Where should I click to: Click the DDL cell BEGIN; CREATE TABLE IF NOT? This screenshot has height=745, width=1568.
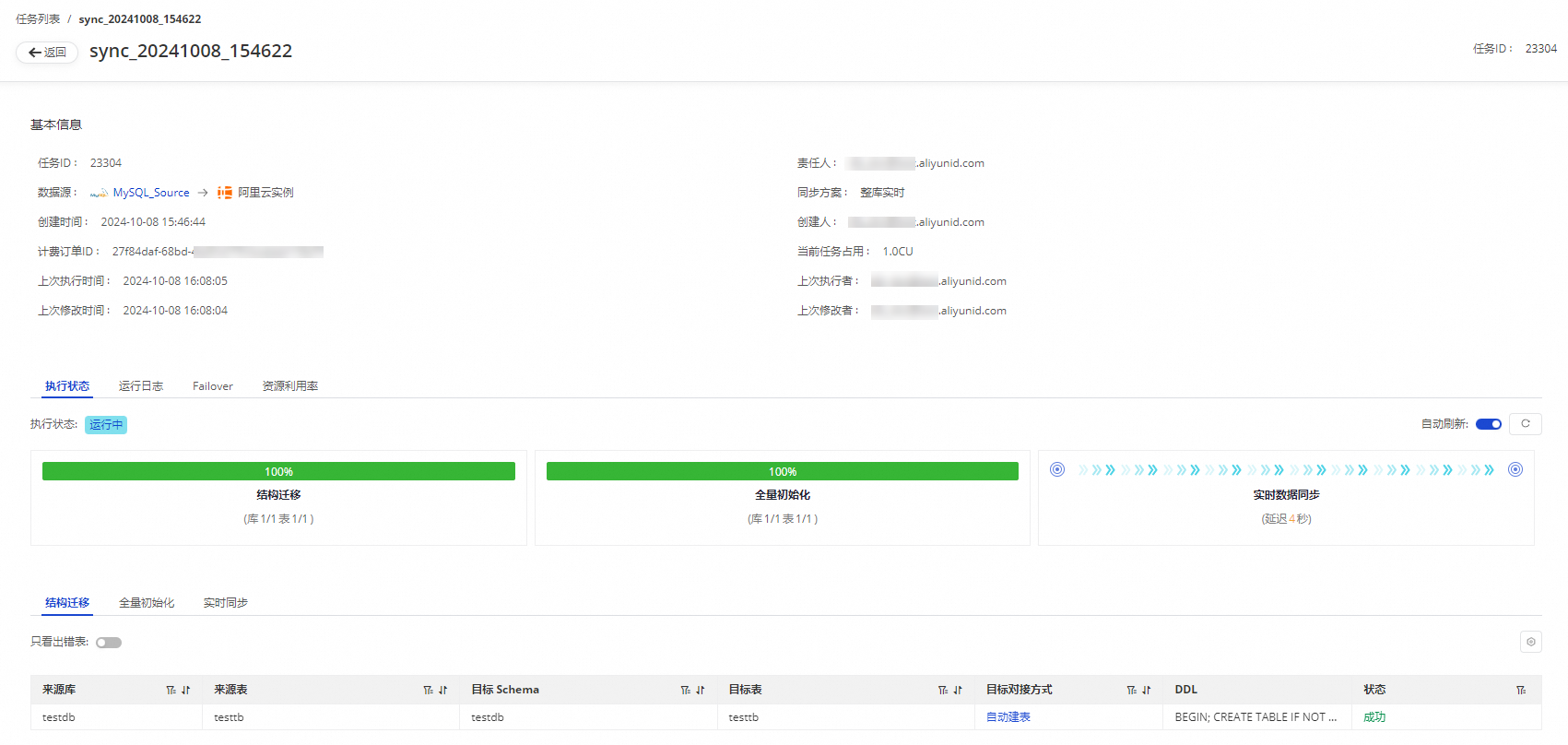coord(1256,717)
